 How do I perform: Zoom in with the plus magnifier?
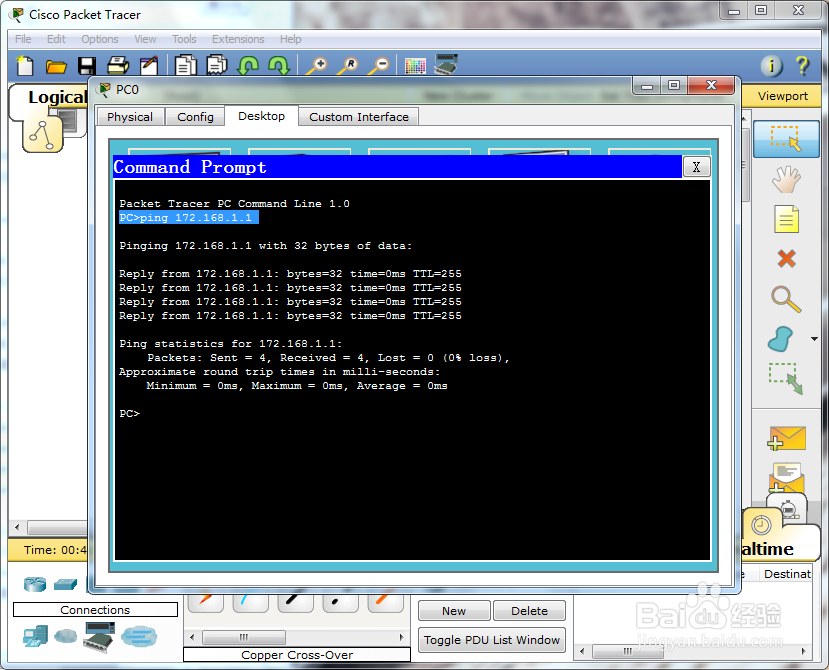click(317, 66)
